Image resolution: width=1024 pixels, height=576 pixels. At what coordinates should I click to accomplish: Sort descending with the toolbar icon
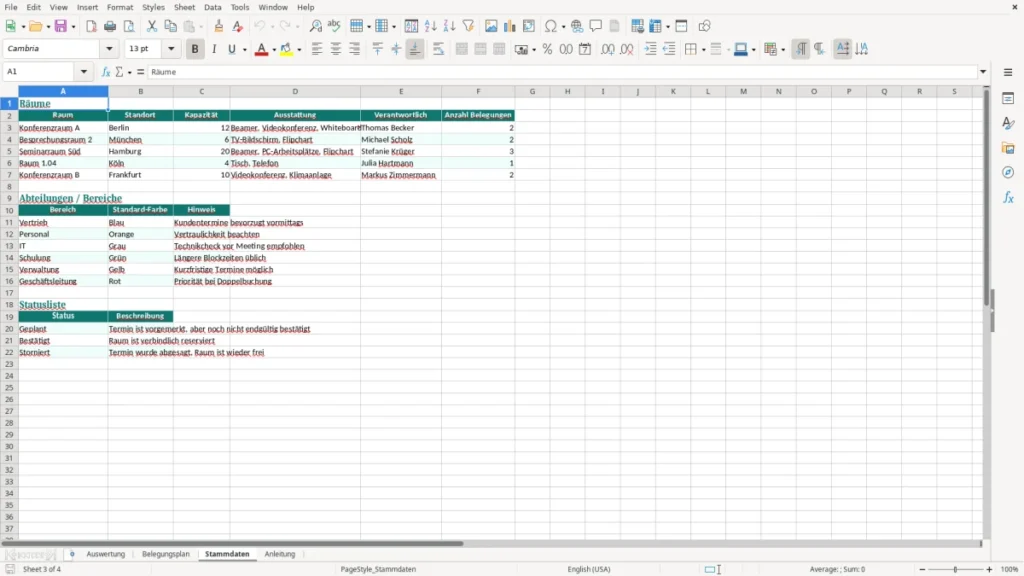coord(449,26)
